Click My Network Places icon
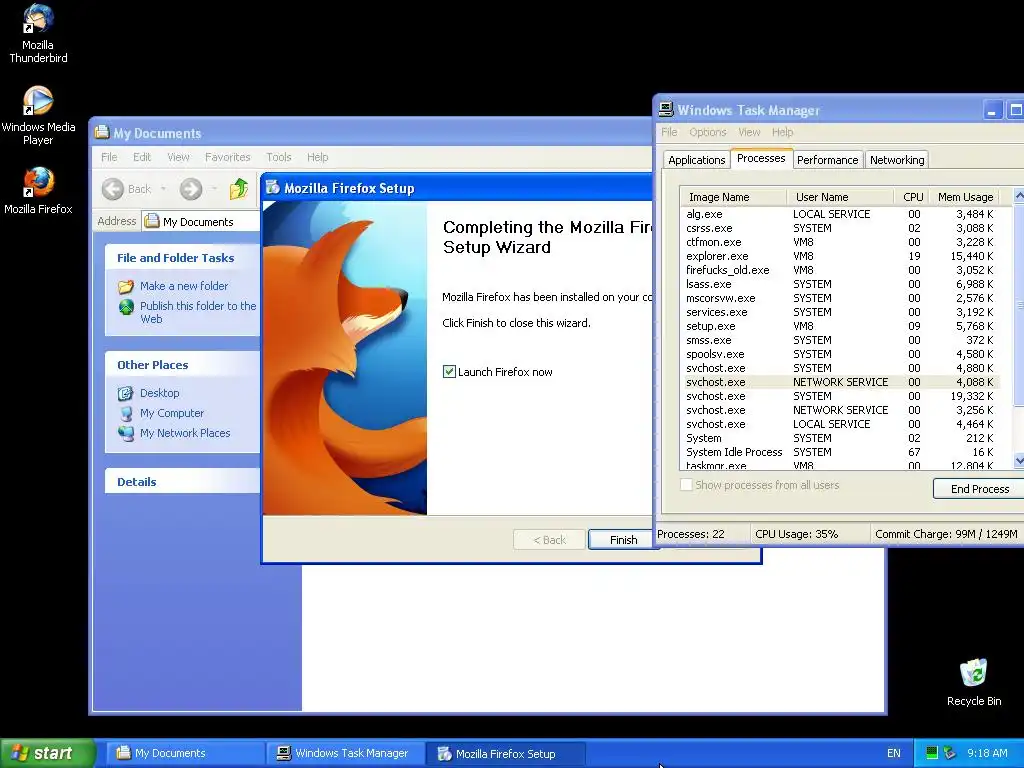 [x=126, y=433]
